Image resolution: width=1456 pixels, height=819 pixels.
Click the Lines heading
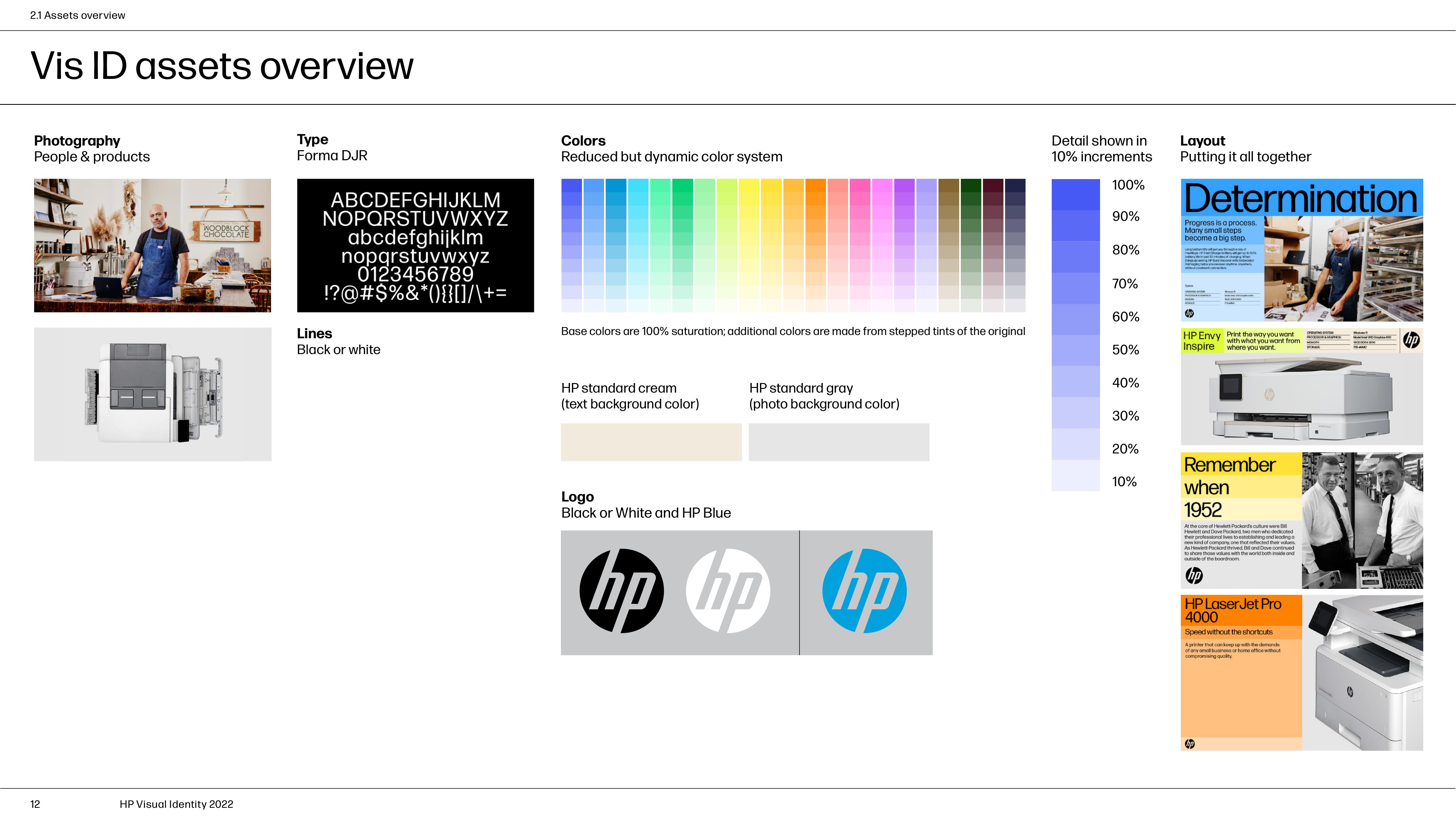314,334
